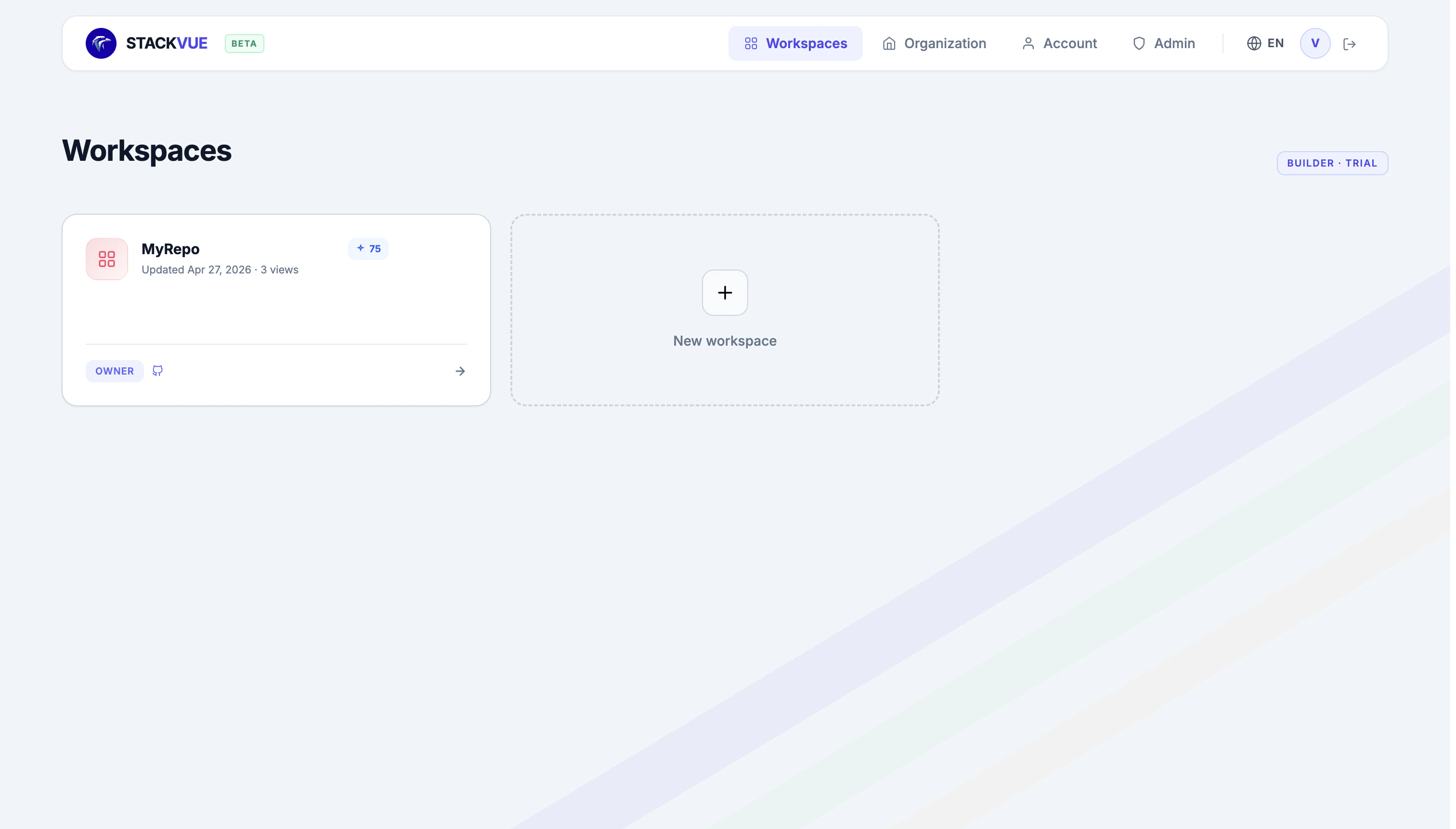Image resolution: width=1456 pixels, height=829 pixels.
Task: Click the GitHub icon on MyRepo card
Action: tap(158, 371)
